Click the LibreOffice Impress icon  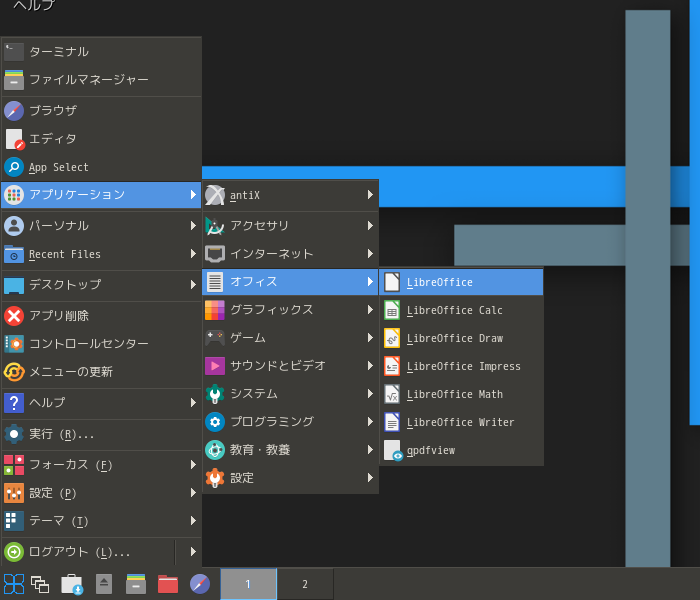[x=392, y=367]
